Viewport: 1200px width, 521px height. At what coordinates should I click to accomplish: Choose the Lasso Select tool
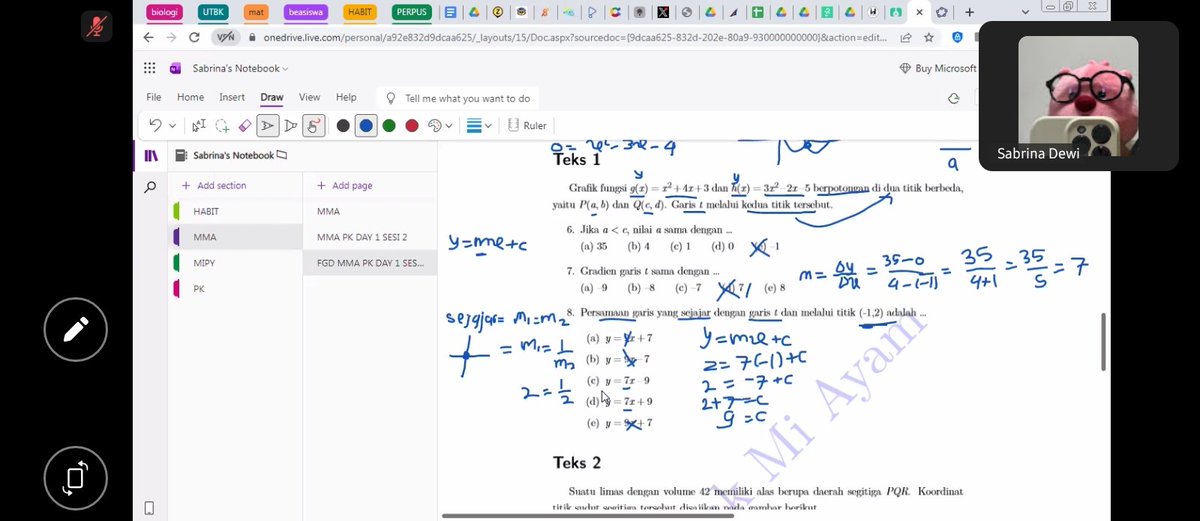[x=222, y=125]
